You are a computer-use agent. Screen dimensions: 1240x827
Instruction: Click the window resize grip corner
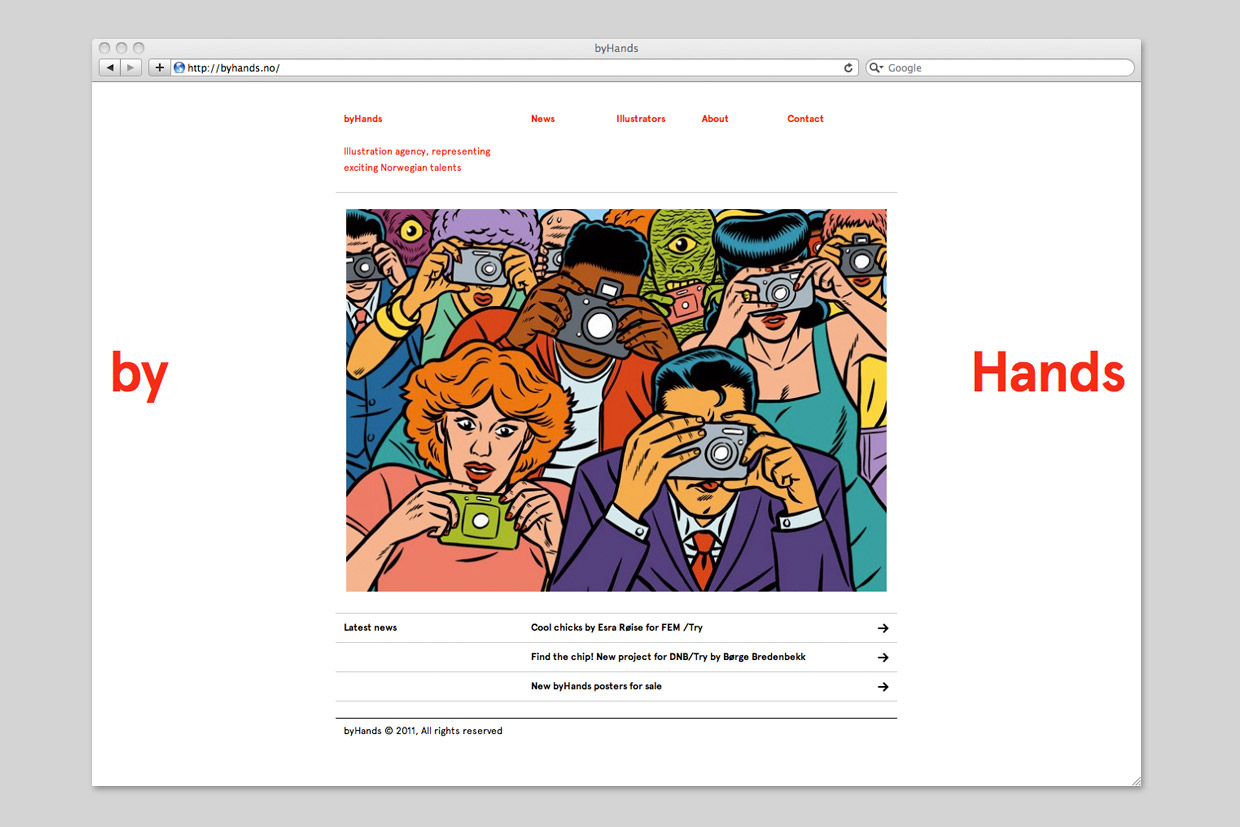(x=1135, y=780)
